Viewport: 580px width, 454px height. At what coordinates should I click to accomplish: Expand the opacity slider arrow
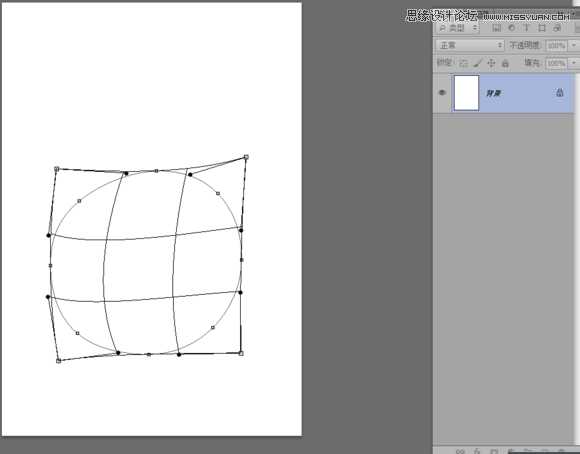click(x=574, y=45)
